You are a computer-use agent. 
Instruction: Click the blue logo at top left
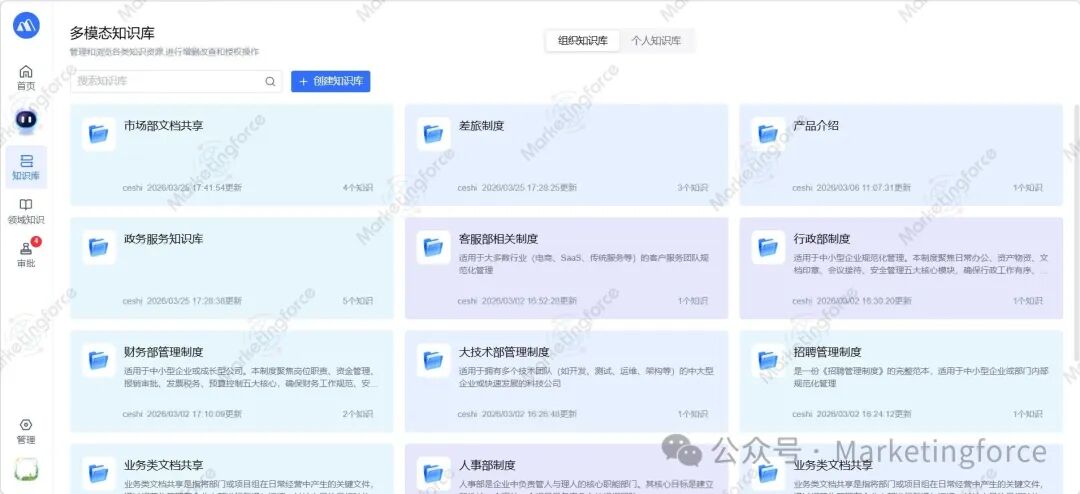pos(26,25)
